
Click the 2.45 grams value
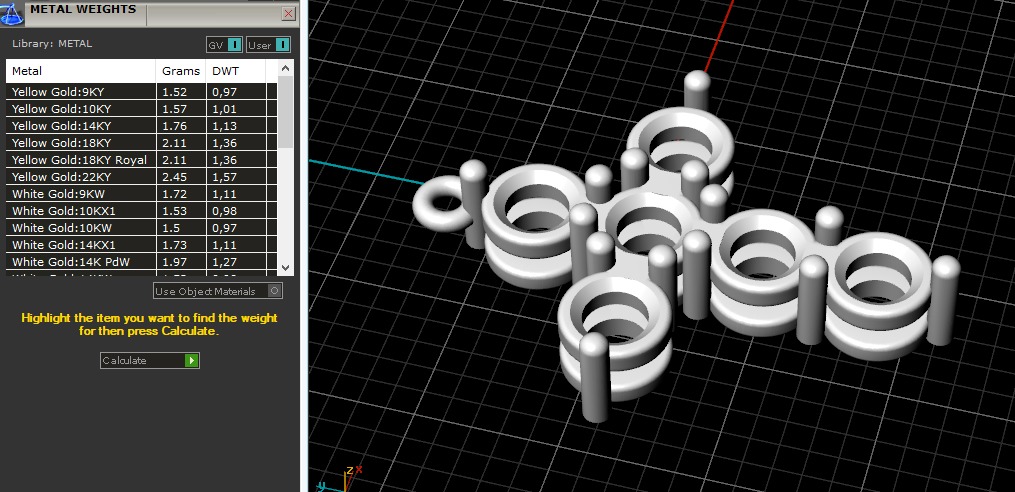click(174, 177)
